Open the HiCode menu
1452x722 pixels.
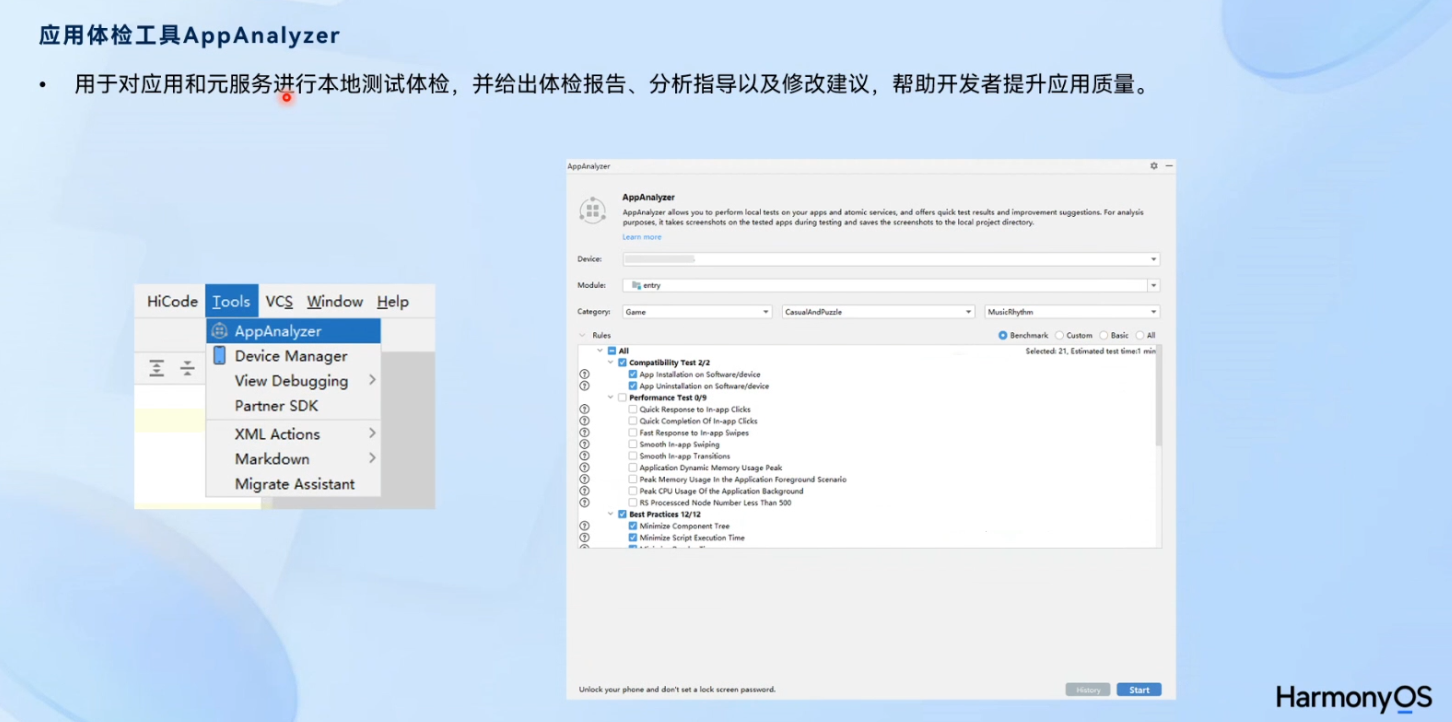click(172, 301)
